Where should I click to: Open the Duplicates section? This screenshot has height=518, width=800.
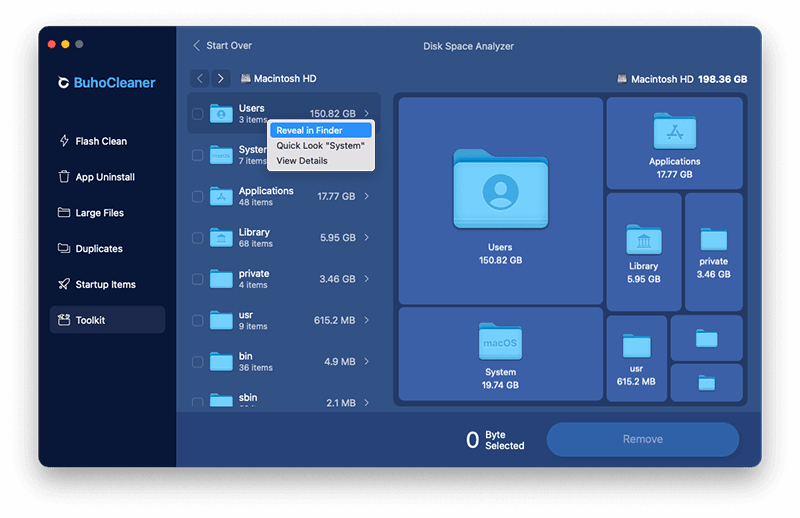107,248
